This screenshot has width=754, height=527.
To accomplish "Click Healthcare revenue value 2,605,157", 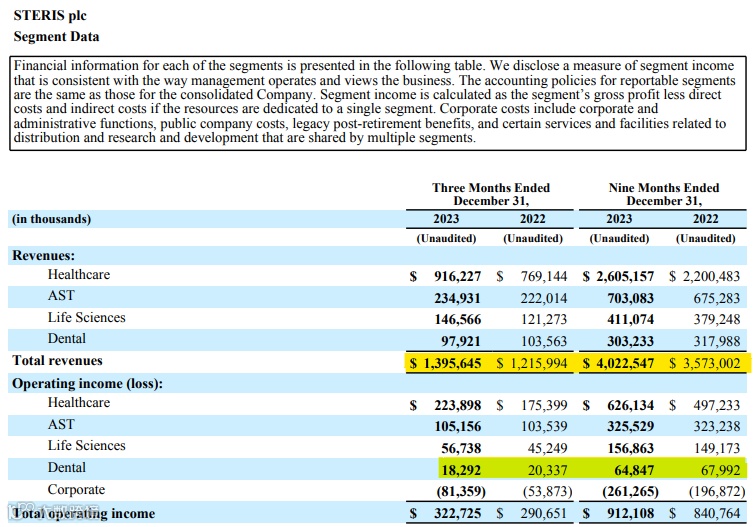I will click(x=625, y=276).
